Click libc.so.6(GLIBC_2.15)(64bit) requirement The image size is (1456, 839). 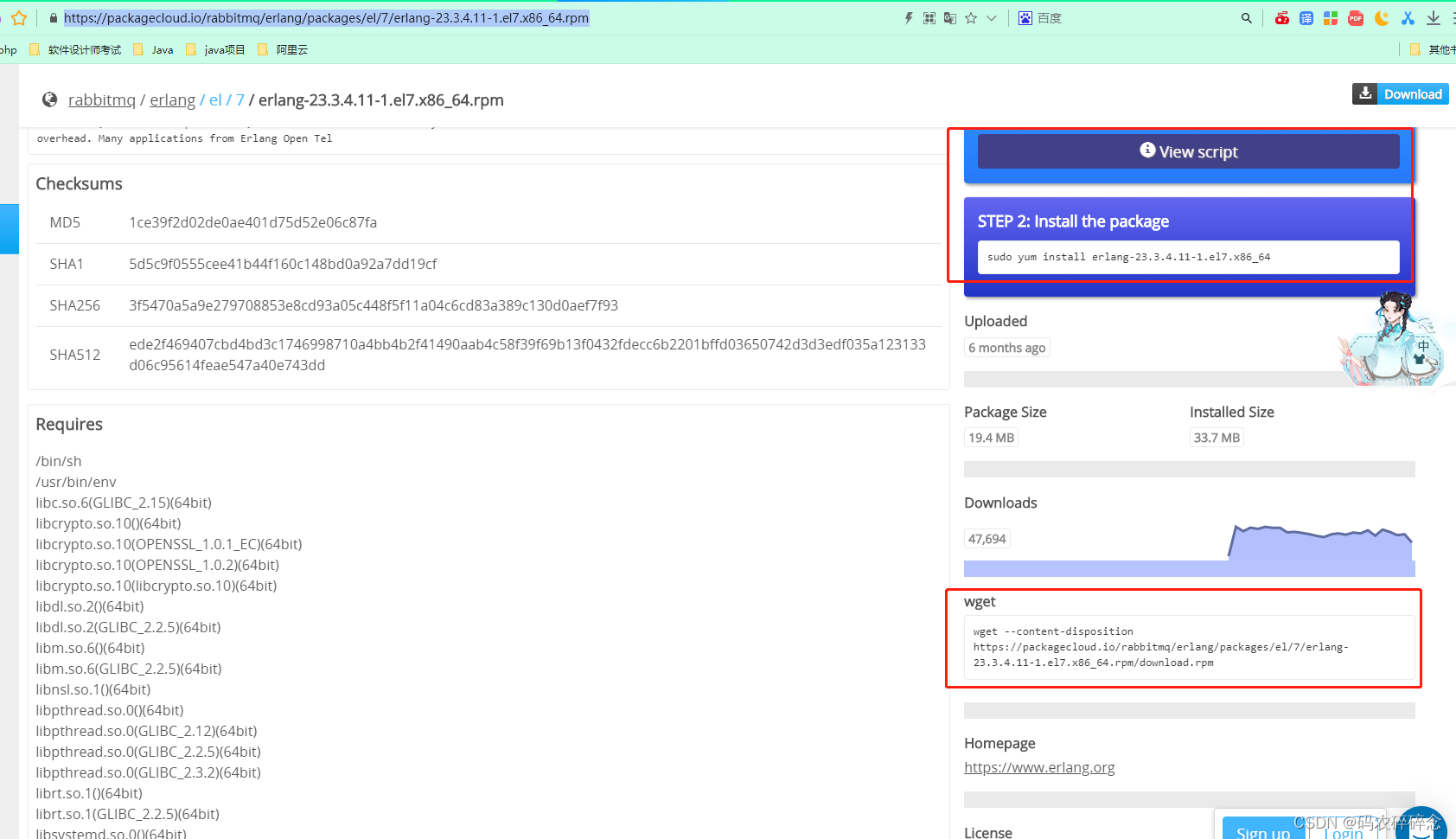coord(124,503)
